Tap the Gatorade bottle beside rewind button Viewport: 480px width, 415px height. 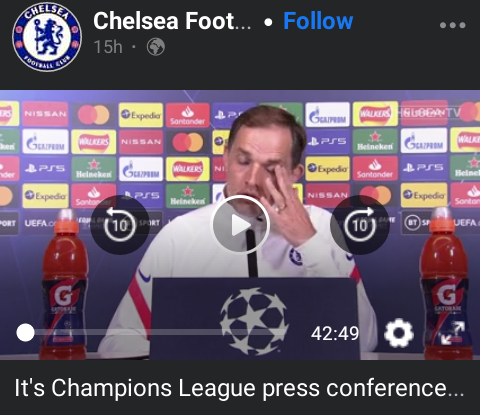point(64,283)
